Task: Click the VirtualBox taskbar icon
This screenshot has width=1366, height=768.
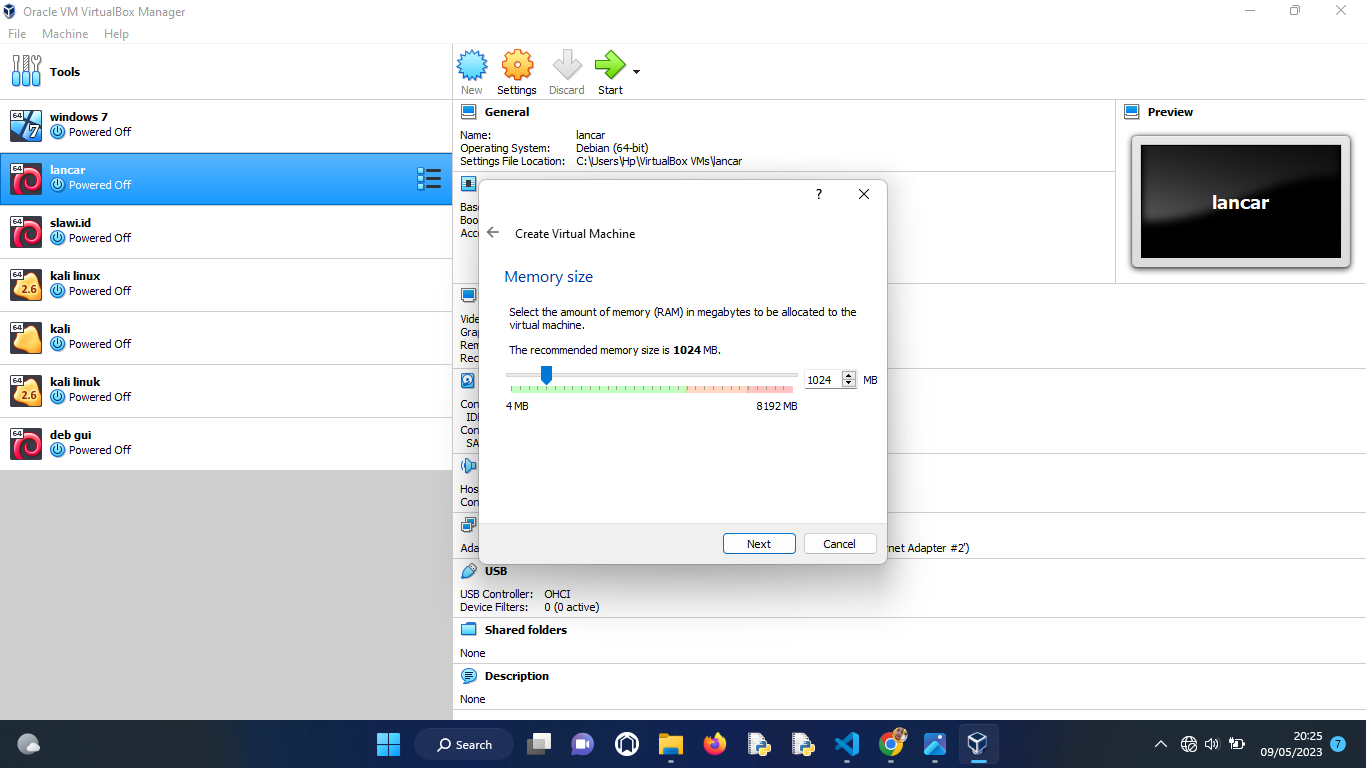Action: pos(978,744)
